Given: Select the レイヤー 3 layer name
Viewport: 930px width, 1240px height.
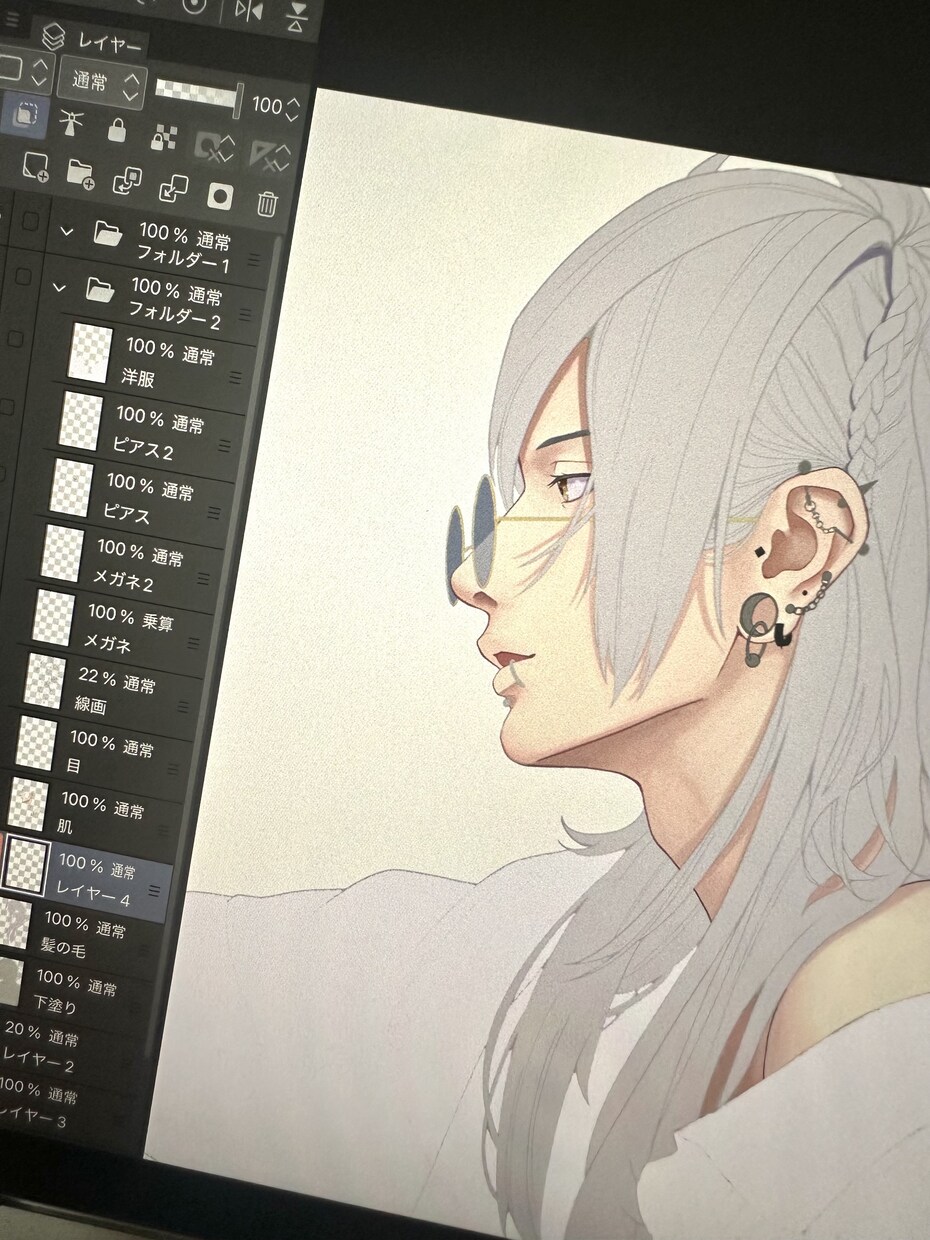Looking at the screenshot, I should coord(32,1119).
